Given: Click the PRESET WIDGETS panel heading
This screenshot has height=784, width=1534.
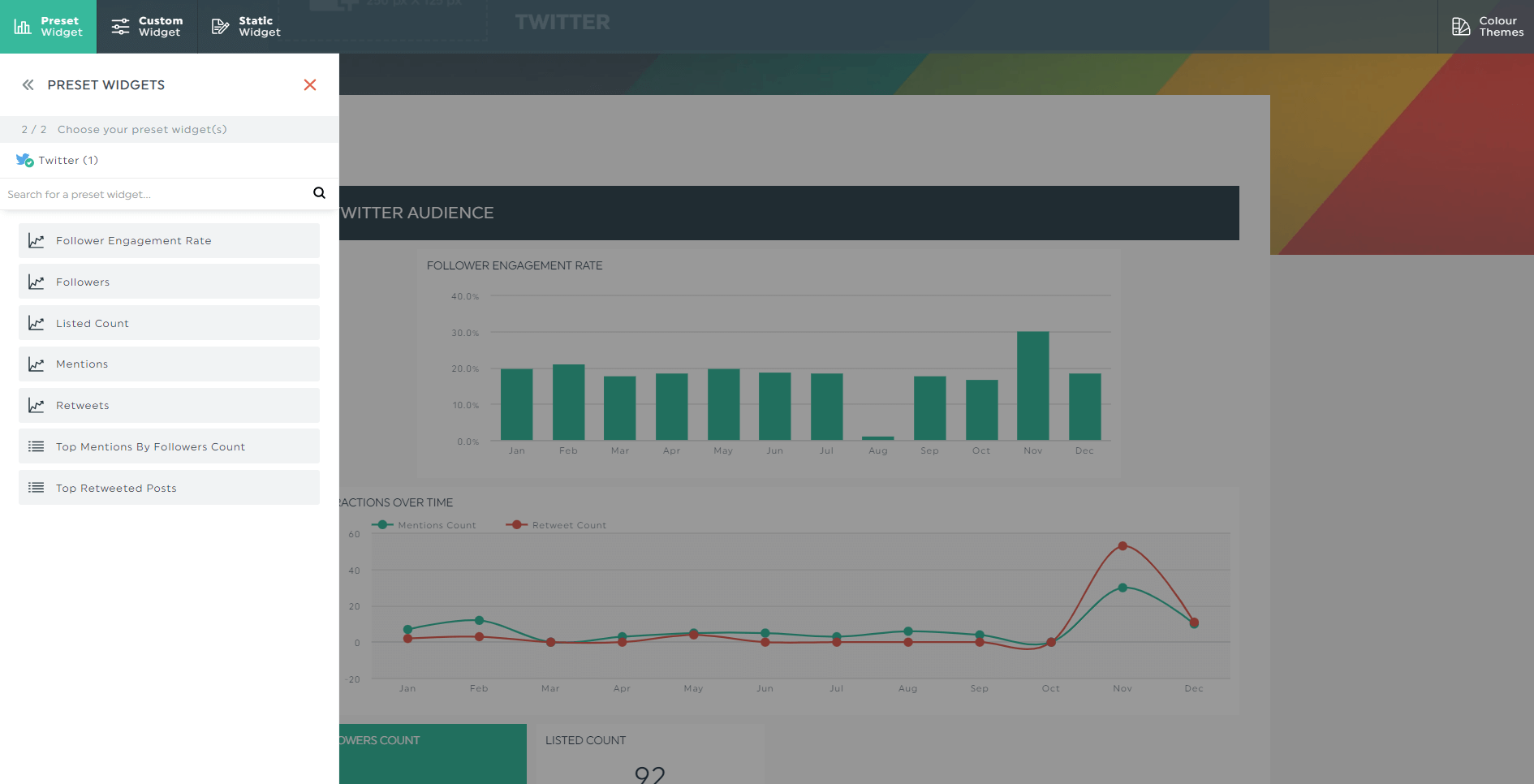Looking at the screenshot, I should 106,84.
